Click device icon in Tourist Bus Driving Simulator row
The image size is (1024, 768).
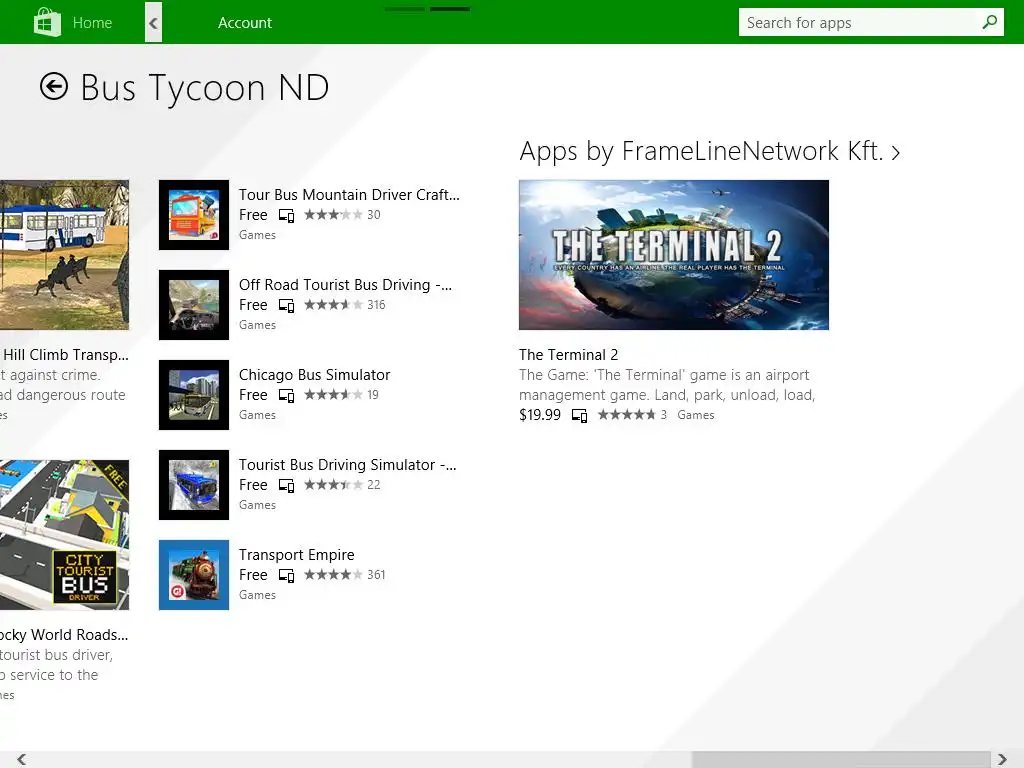point(286,486)
